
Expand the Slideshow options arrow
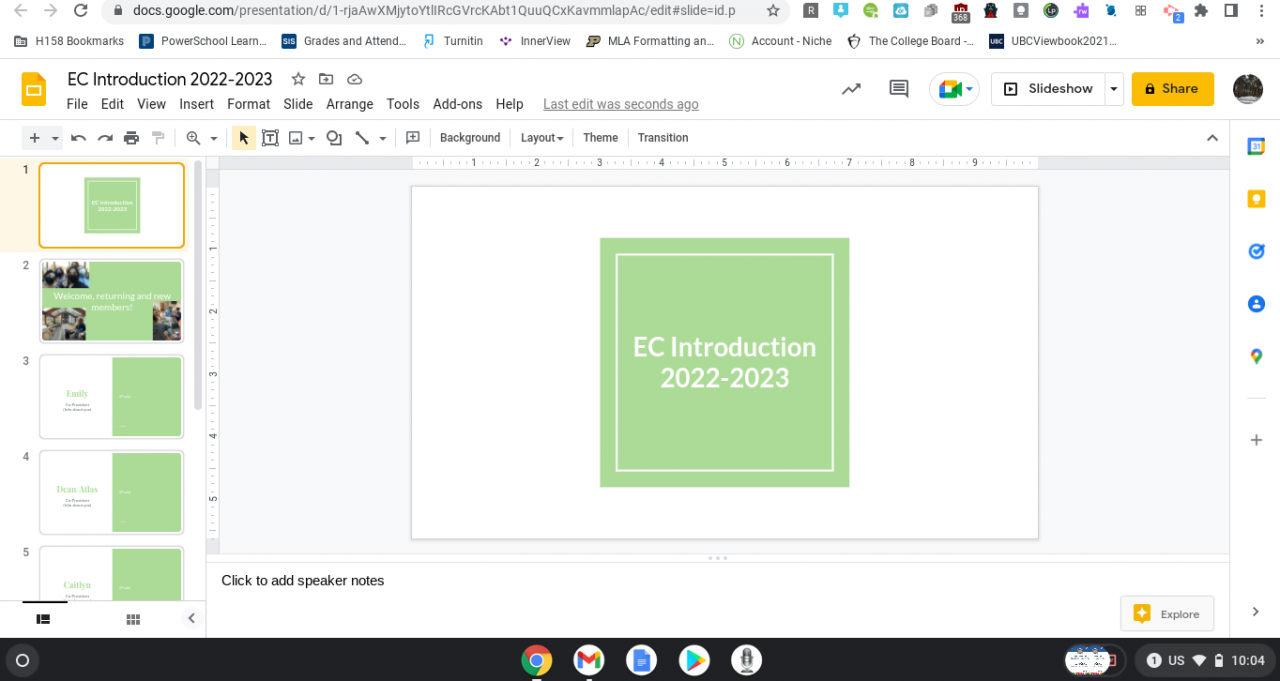click(1114, 89)
